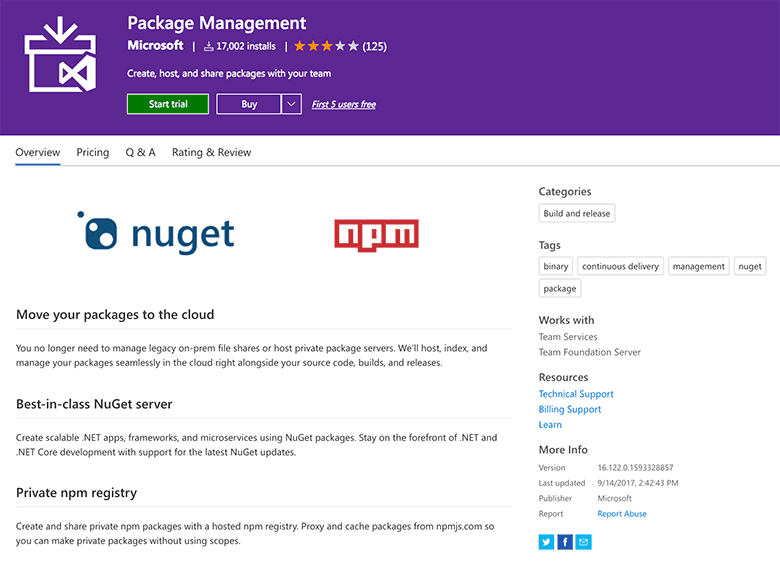Click the Microsoft publisher name in header
780x561 pixels.
[x=156, y=46]
